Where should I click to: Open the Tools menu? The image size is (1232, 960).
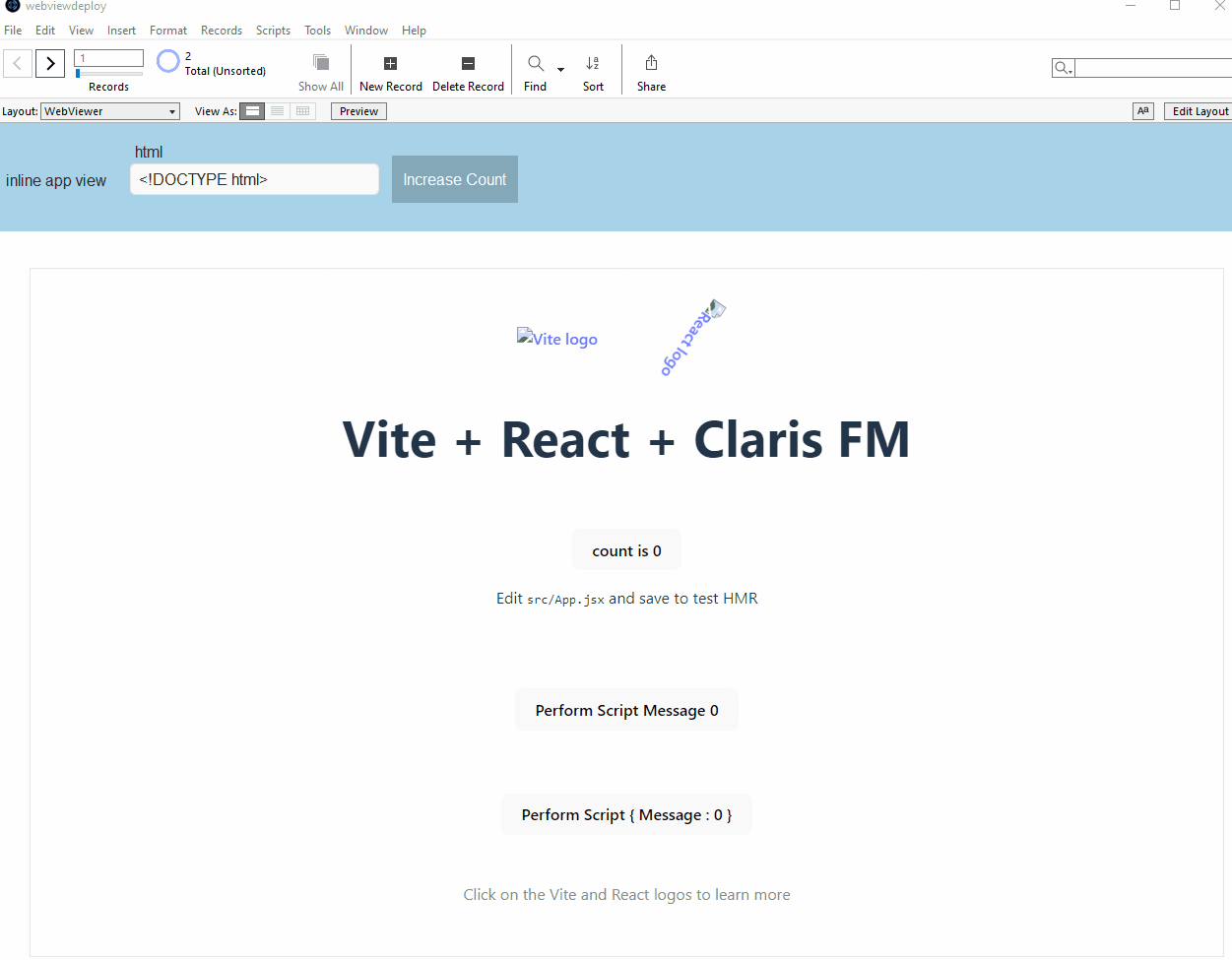click(318, 31)
